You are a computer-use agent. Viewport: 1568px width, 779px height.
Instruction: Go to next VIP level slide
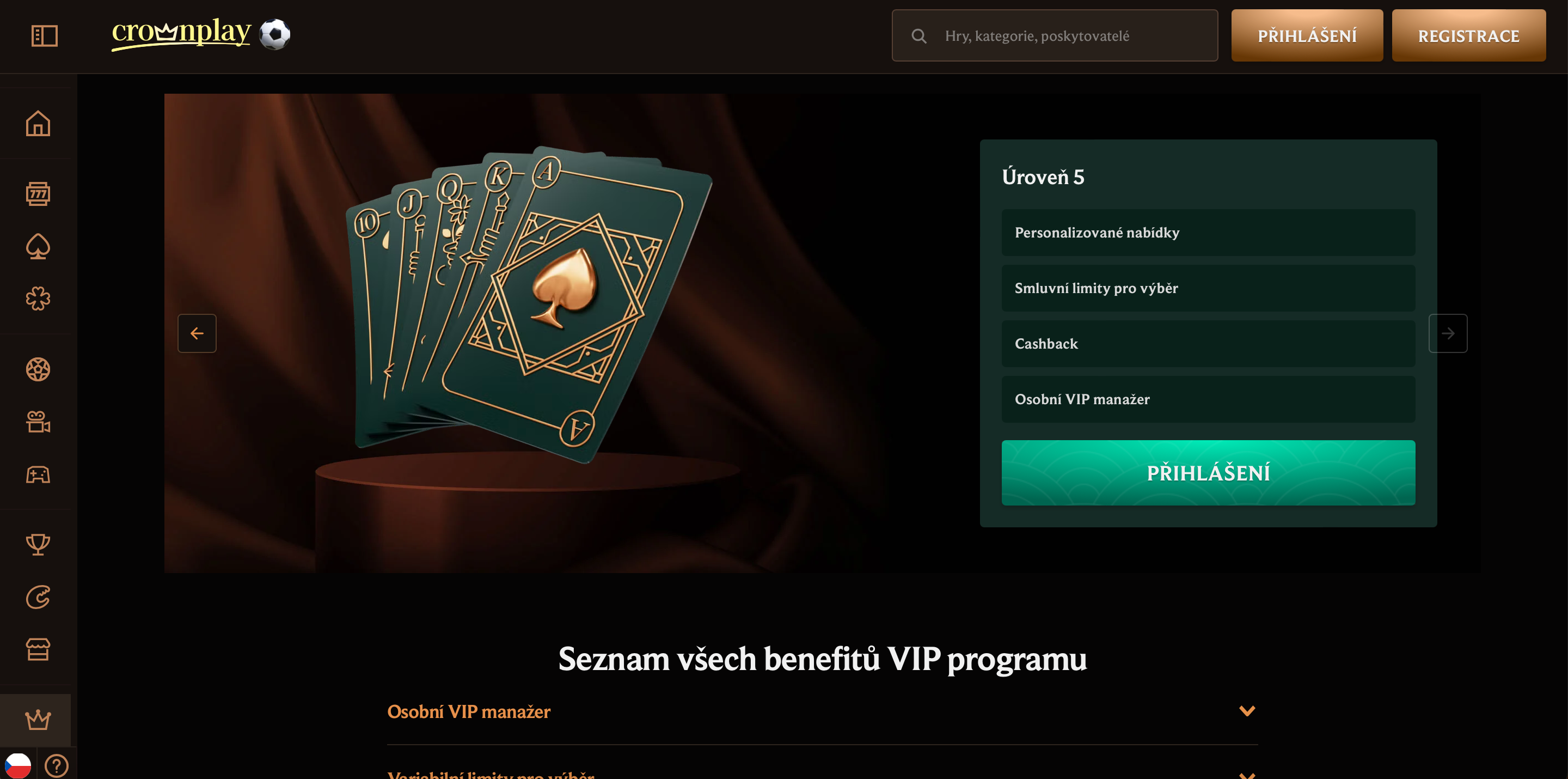point(1448,333)
